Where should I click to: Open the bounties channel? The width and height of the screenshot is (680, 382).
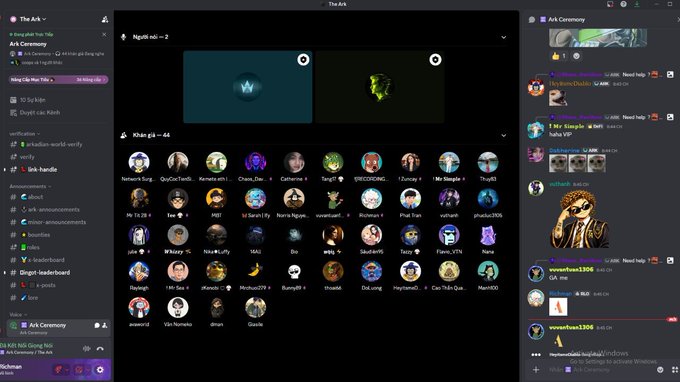[x=39, y=235]
